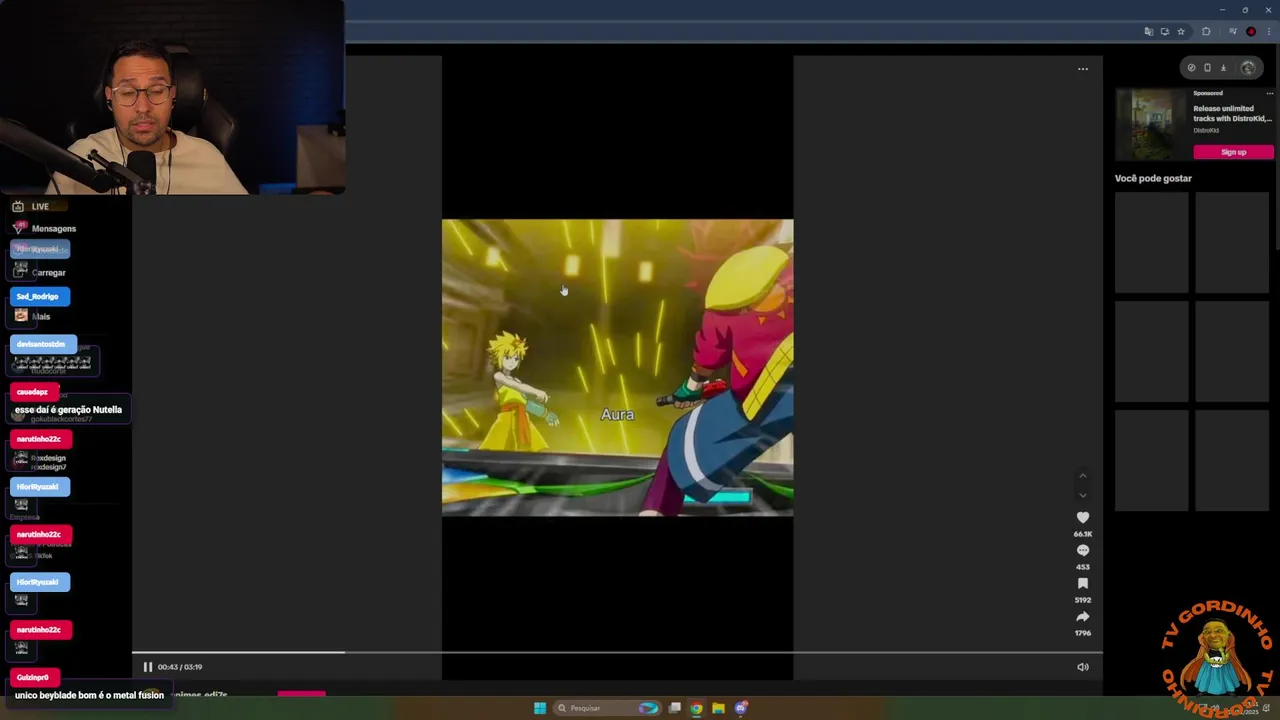
Task: Seek on the video progress bar
Action: 617,653
